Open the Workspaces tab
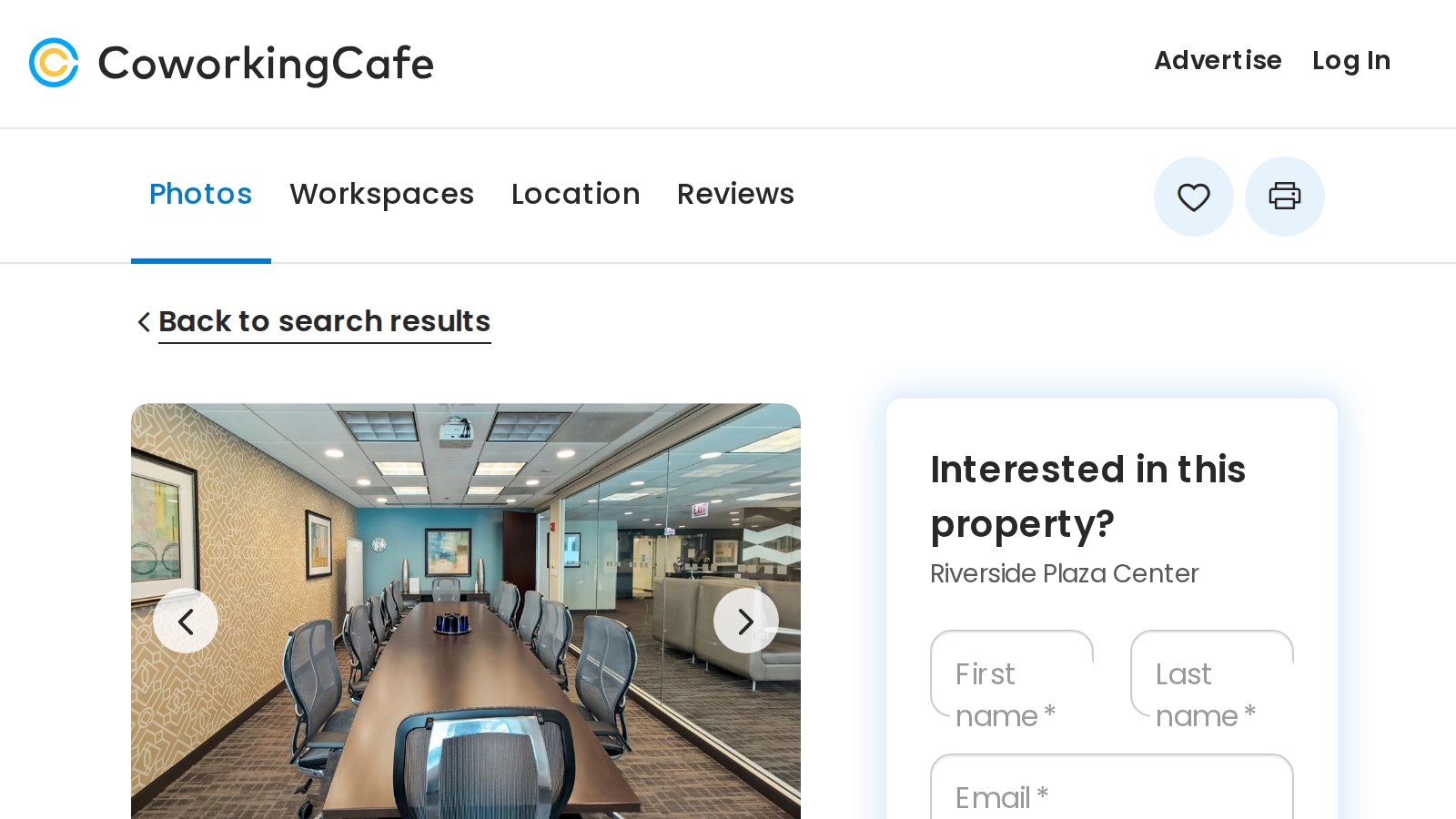The image size is (1456, 819). pos(381,194)
